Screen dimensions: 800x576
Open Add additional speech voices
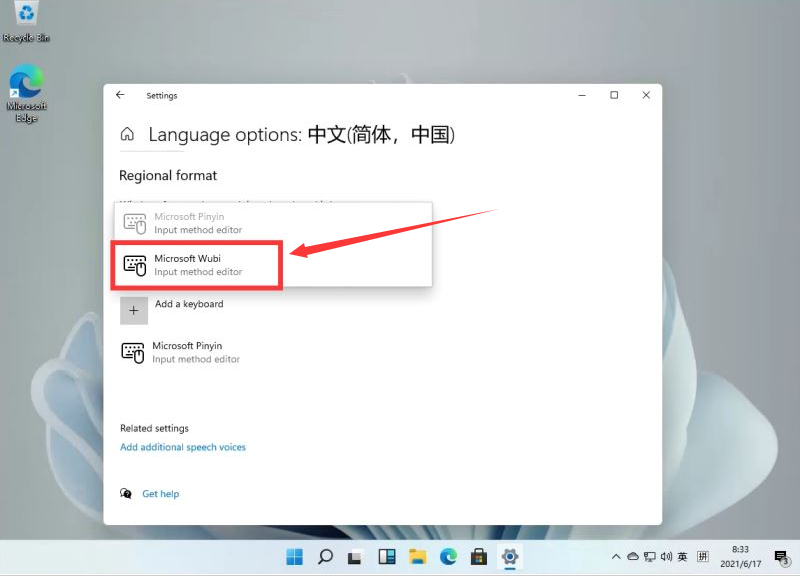tap(183, 447)
